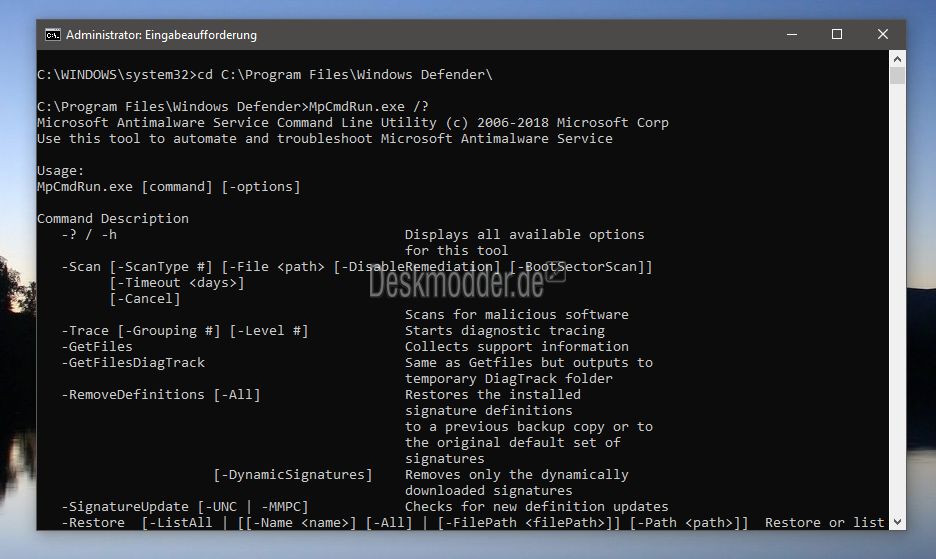Screen dimensions: 936x559
Task: Click the 'Usage:' line
Action: (x=61, y=171)
